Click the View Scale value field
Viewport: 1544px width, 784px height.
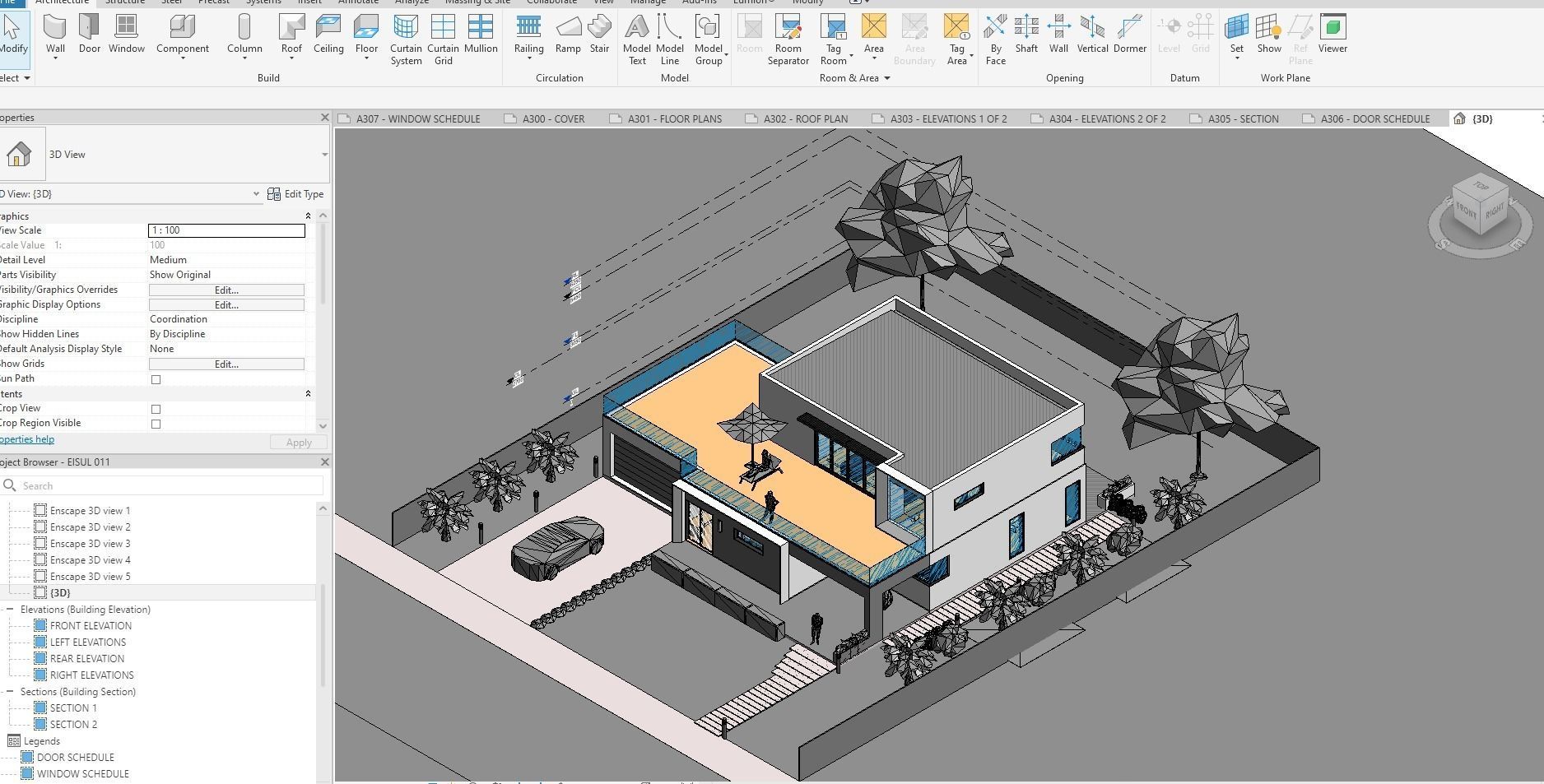(226, 230)
